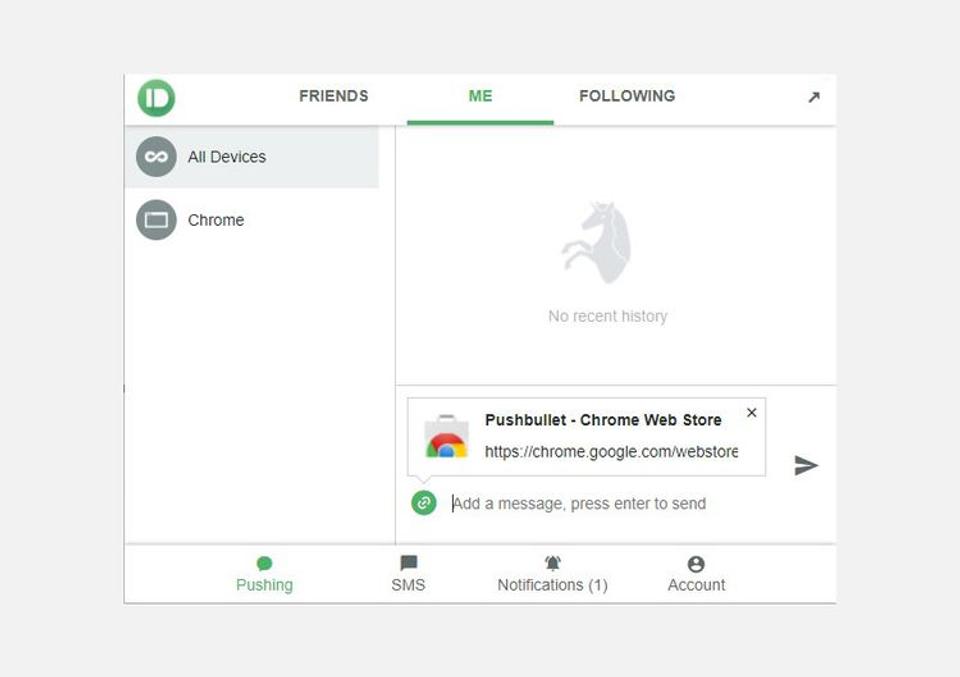Switch to the Following tab
The image size is (960, 677).
(627, 96)
